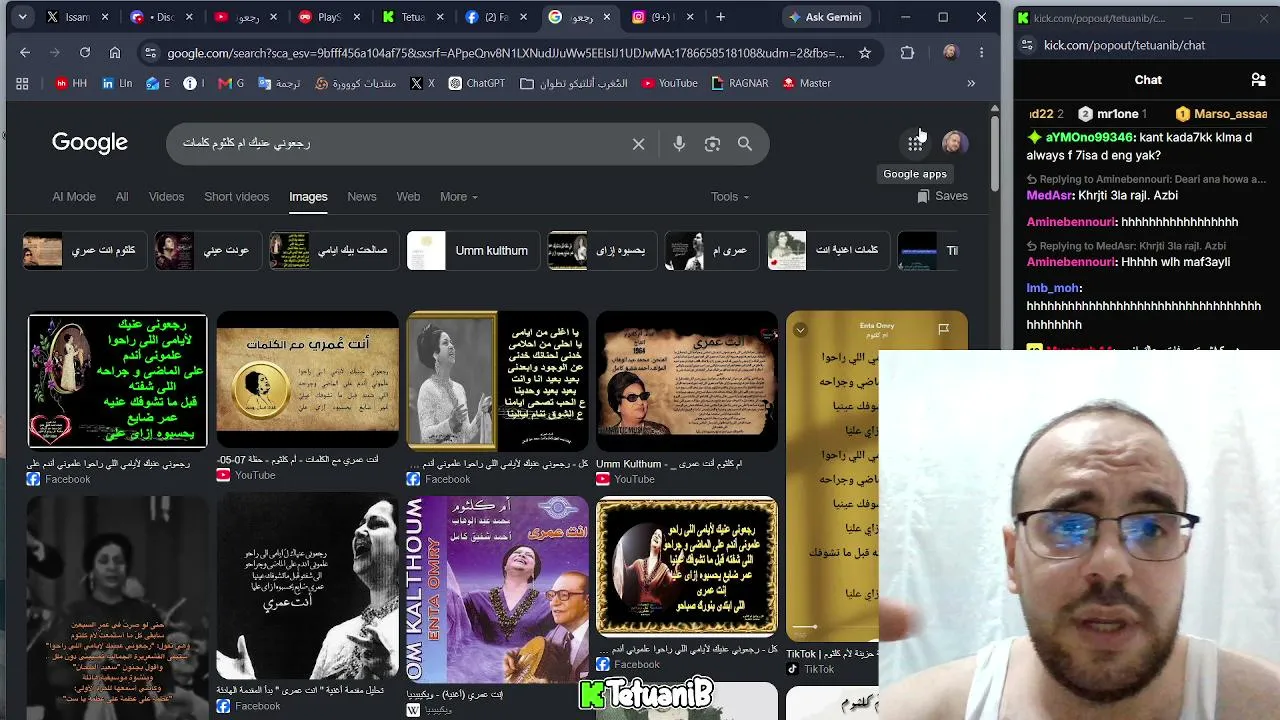The image size is (1280, 720).
Task: Clear the Google search box
Action: click(x=639, y=144)
